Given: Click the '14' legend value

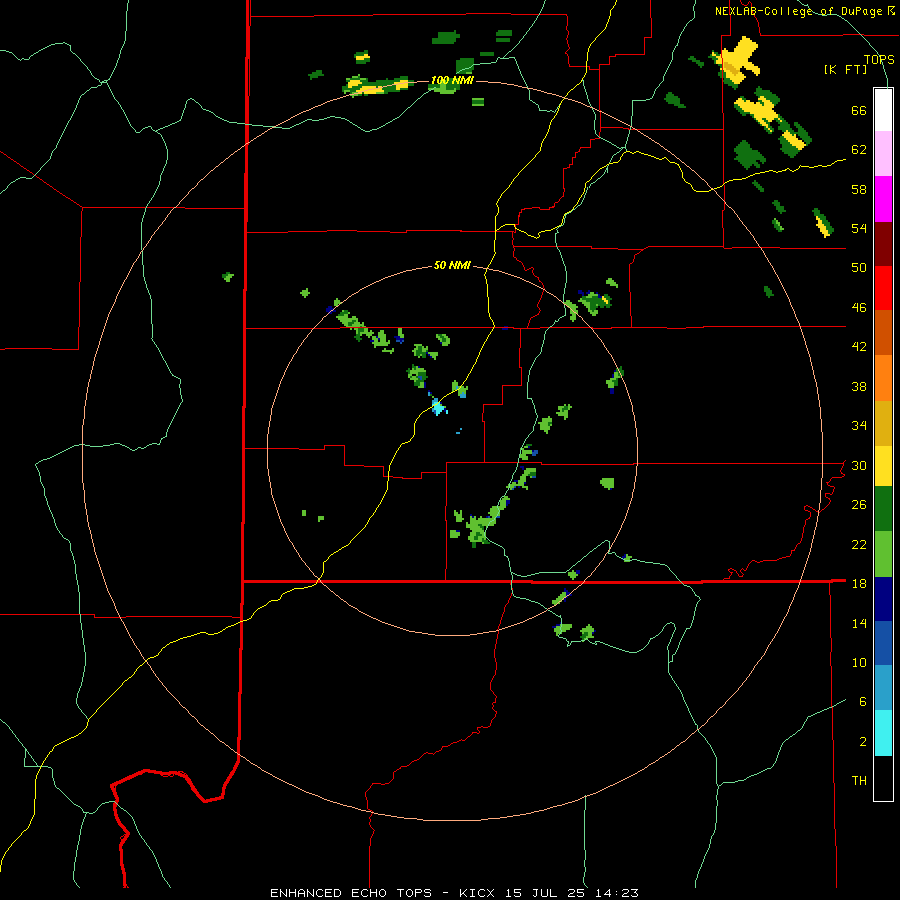Looking at the screenshot, I should pyautogui.click(x=859, y=623).
